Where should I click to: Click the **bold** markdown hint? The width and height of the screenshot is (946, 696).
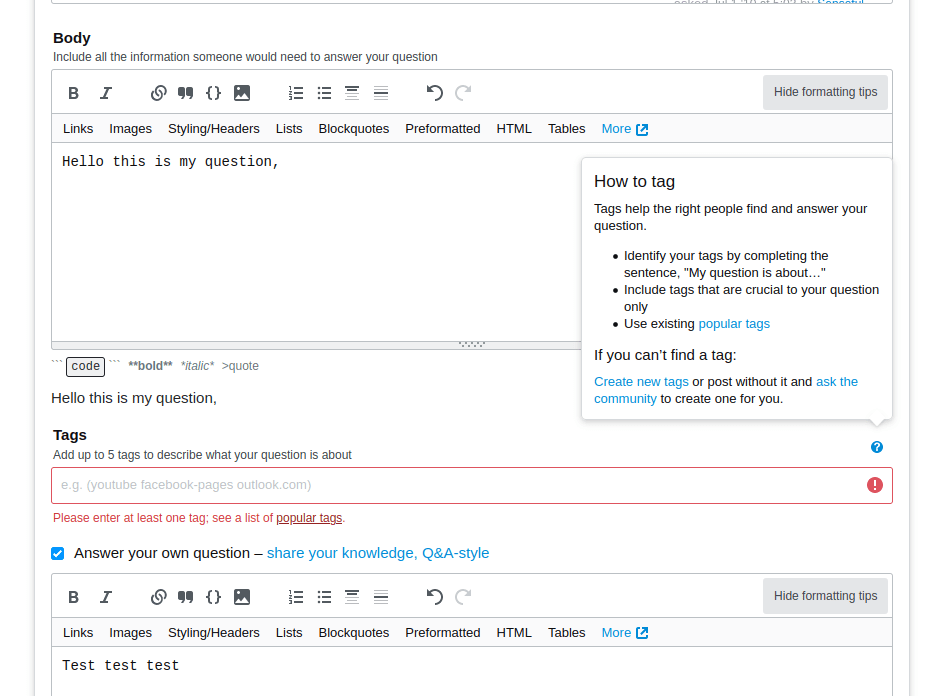[150, 366]
